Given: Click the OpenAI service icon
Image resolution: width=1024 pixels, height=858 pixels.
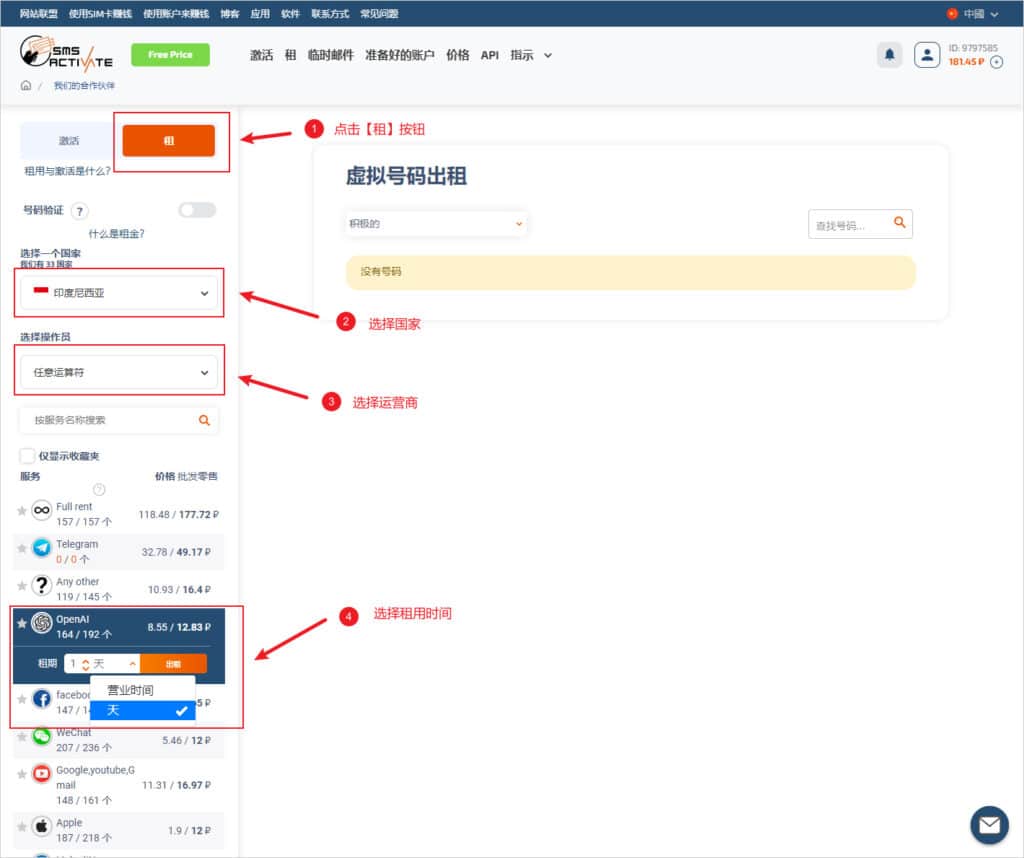Looking at the screenshot, I should point(42,623).
